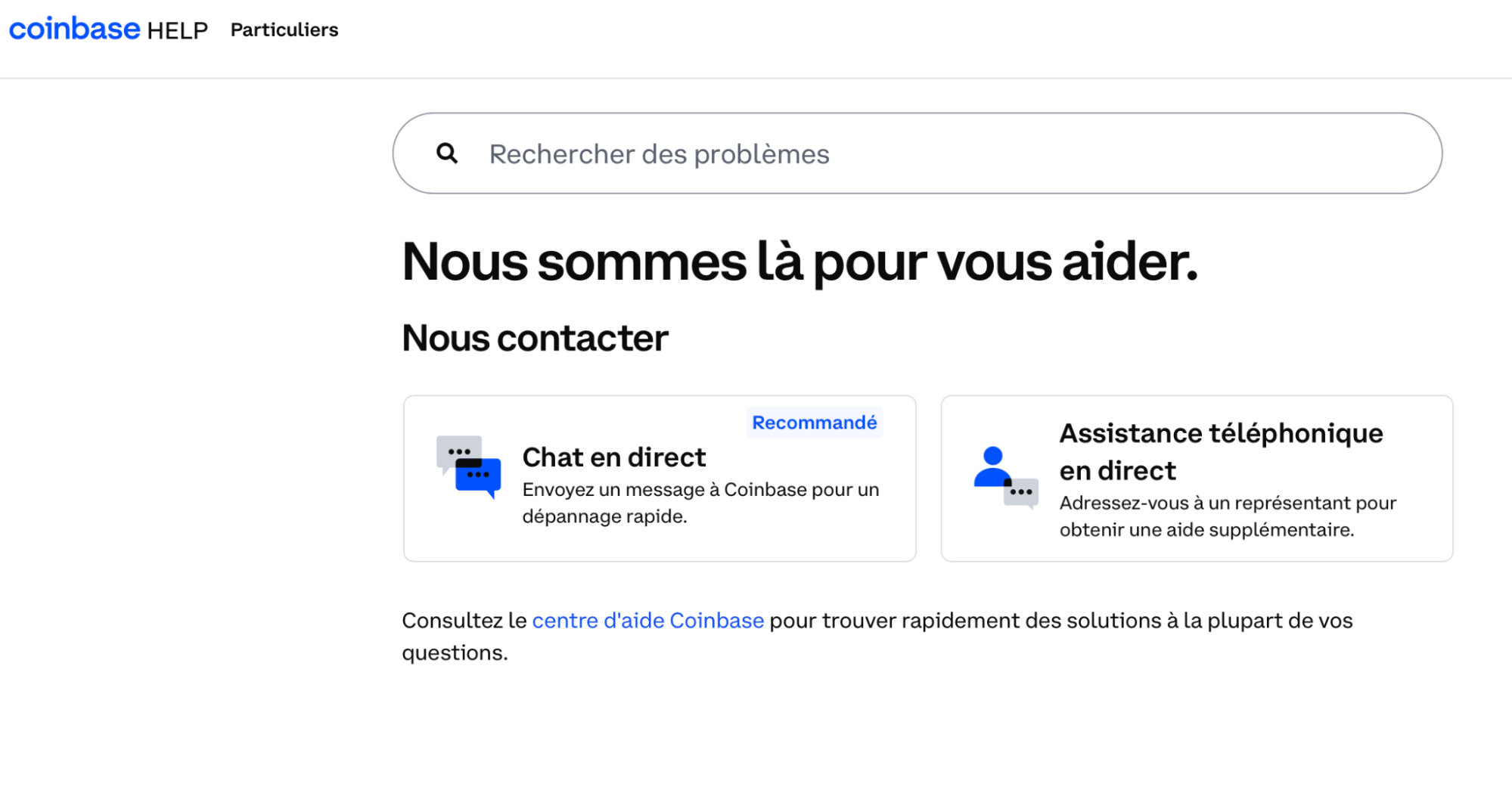Select the search magnifying glass icon
This screenshot has width=1512, height=790.
click(448, 153)
